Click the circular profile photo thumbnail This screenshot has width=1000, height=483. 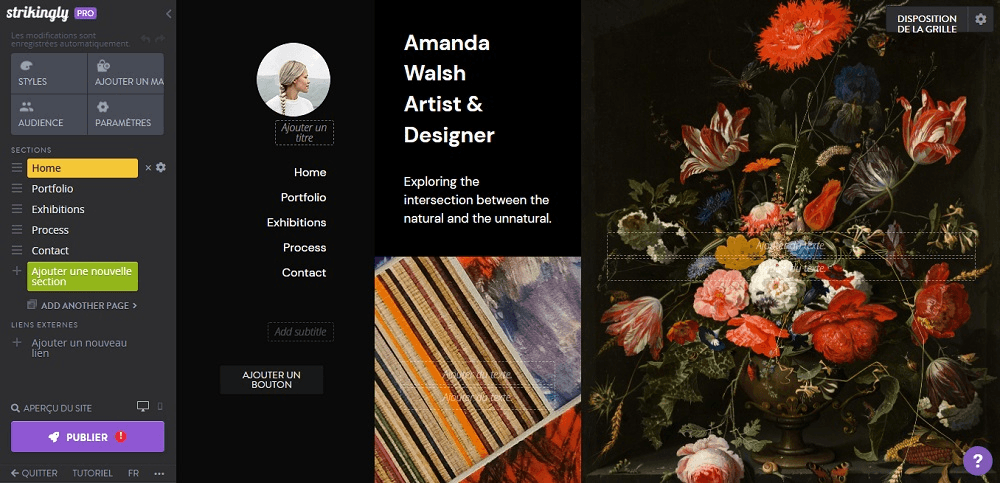tap(293, 79)
